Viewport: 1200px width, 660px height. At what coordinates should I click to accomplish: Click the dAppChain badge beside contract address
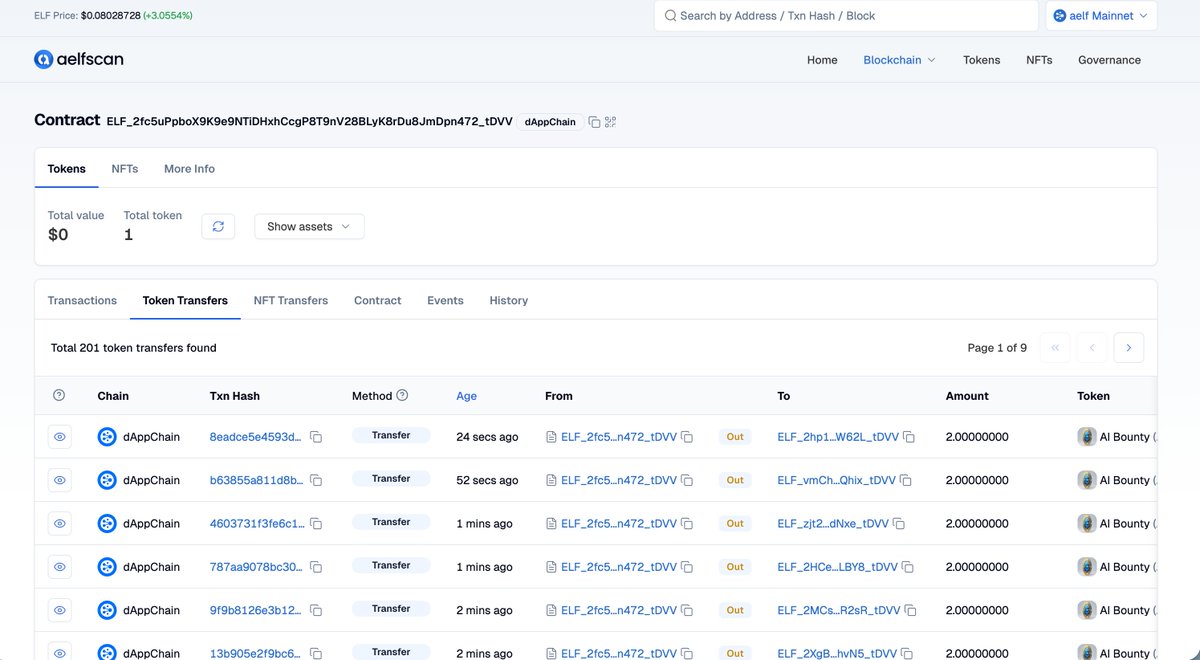click(551, 122)
